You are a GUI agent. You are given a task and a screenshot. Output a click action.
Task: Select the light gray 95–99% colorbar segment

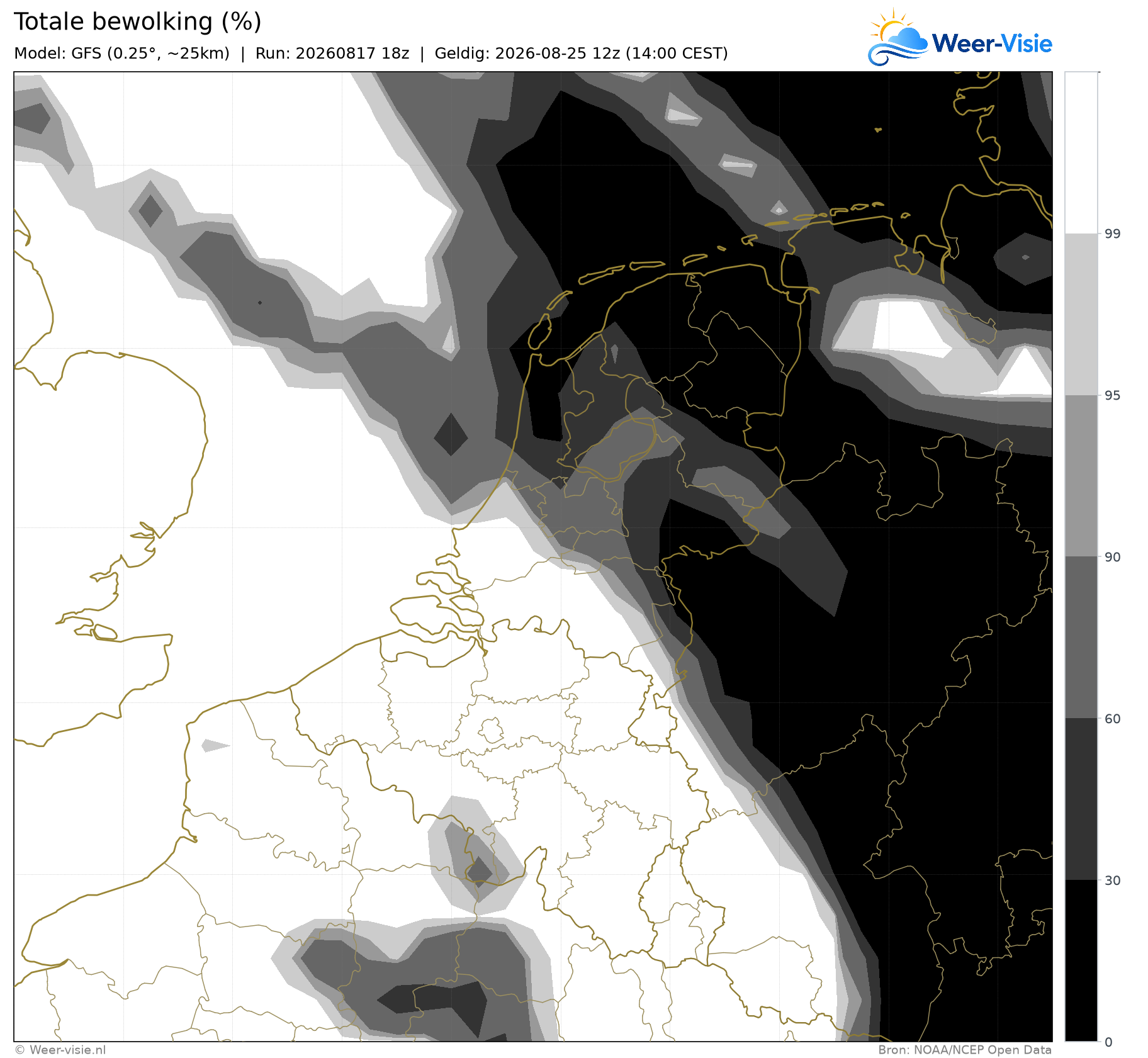pyautogui.click(x=1081, y=315)
